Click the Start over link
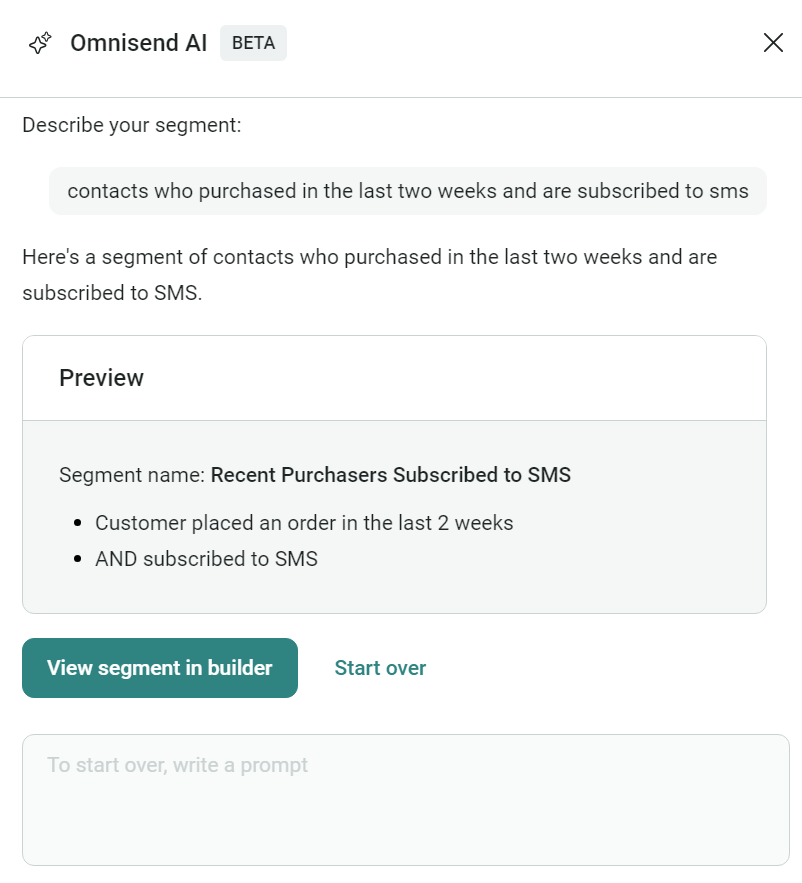 [380, 668]
